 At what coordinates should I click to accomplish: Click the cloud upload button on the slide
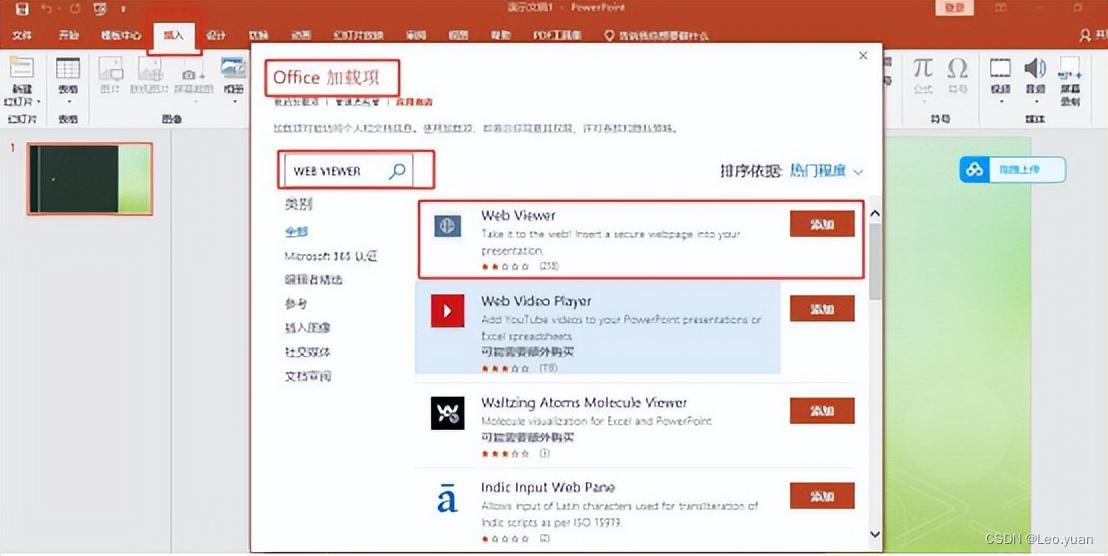tap(1012, 170)
